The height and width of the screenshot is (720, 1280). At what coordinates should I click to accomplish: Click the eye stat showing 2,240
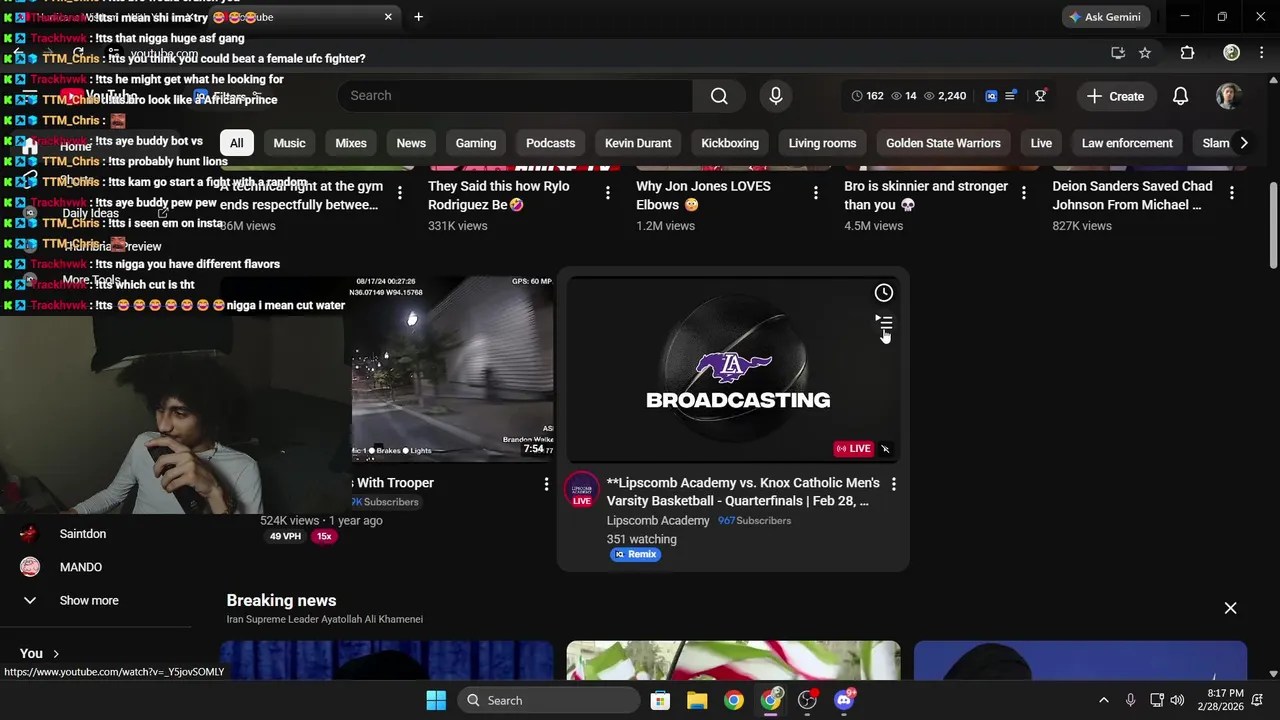pos(945,96)
